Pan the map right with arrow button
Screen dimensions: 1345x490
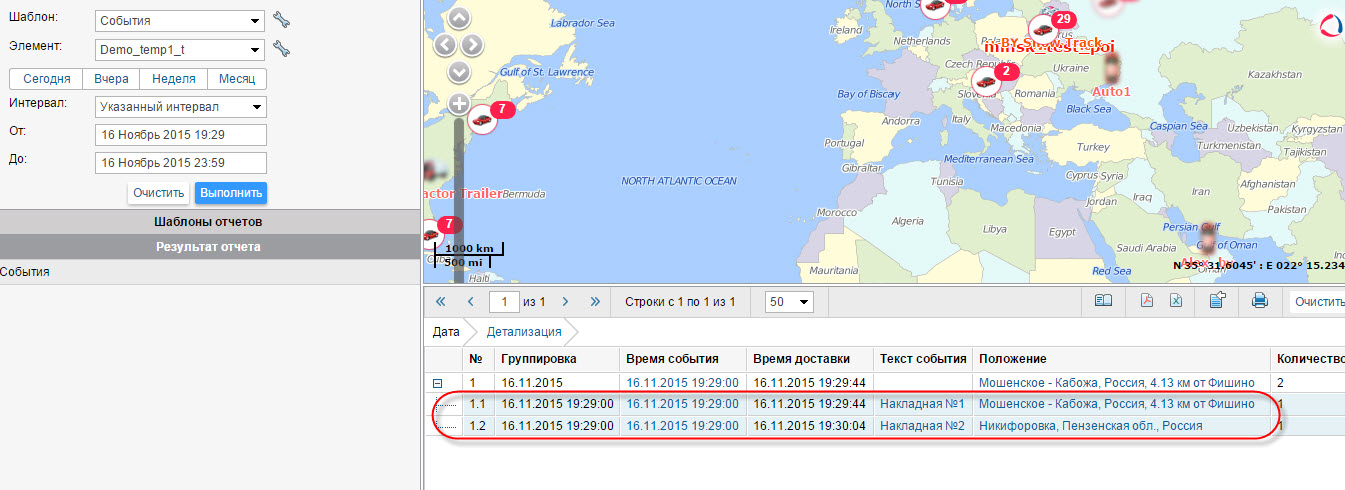click(472, 45)
